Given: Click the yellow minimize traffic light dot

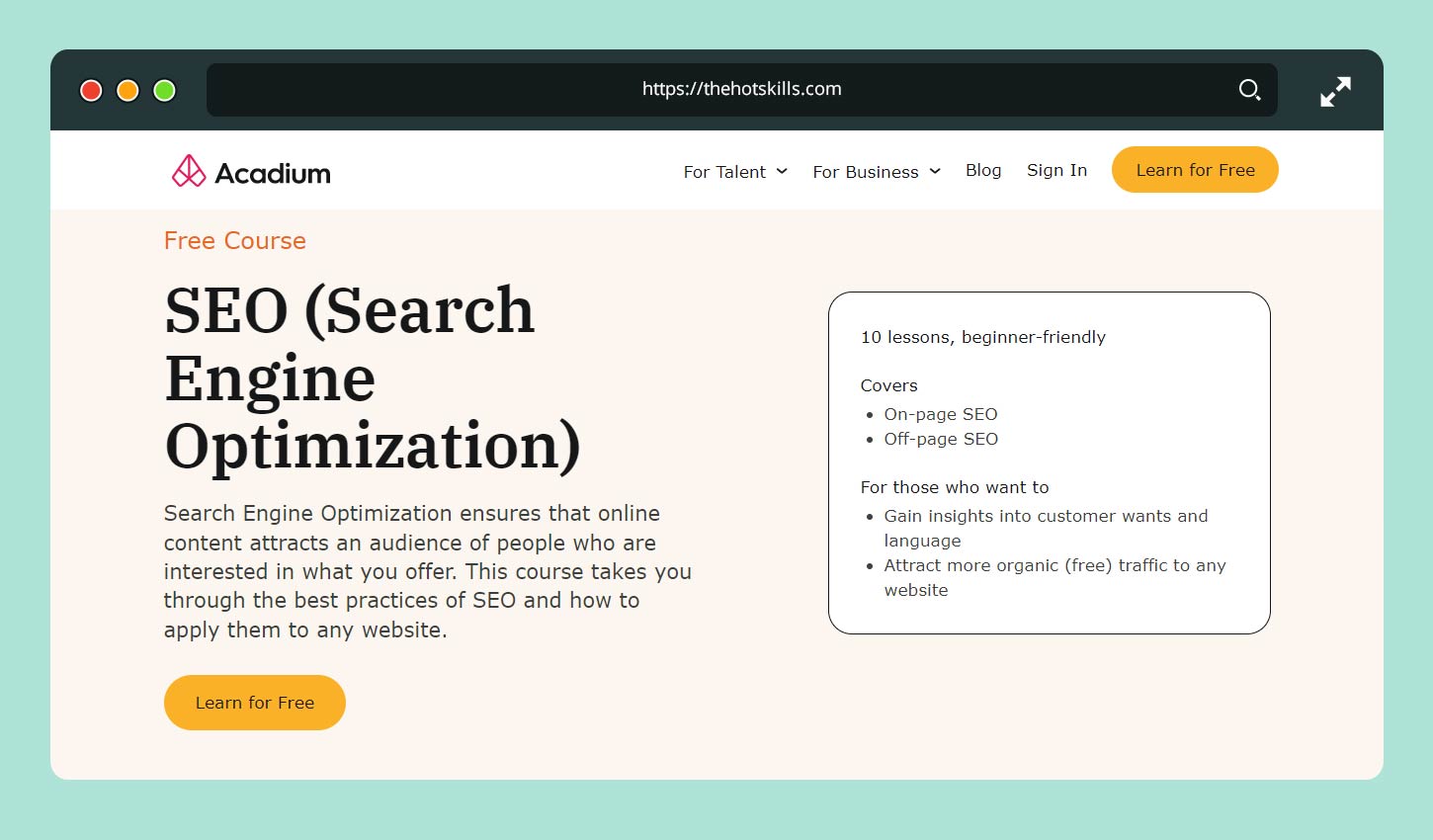Looking at the screenshot, I should 126,90.
